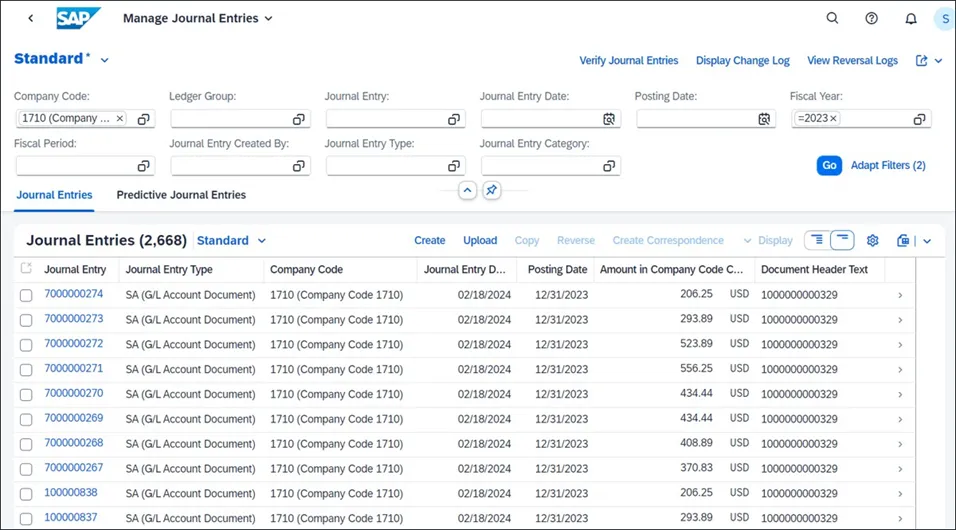
Task: Open the help question mark icon
Action: (x=871, y=18)
